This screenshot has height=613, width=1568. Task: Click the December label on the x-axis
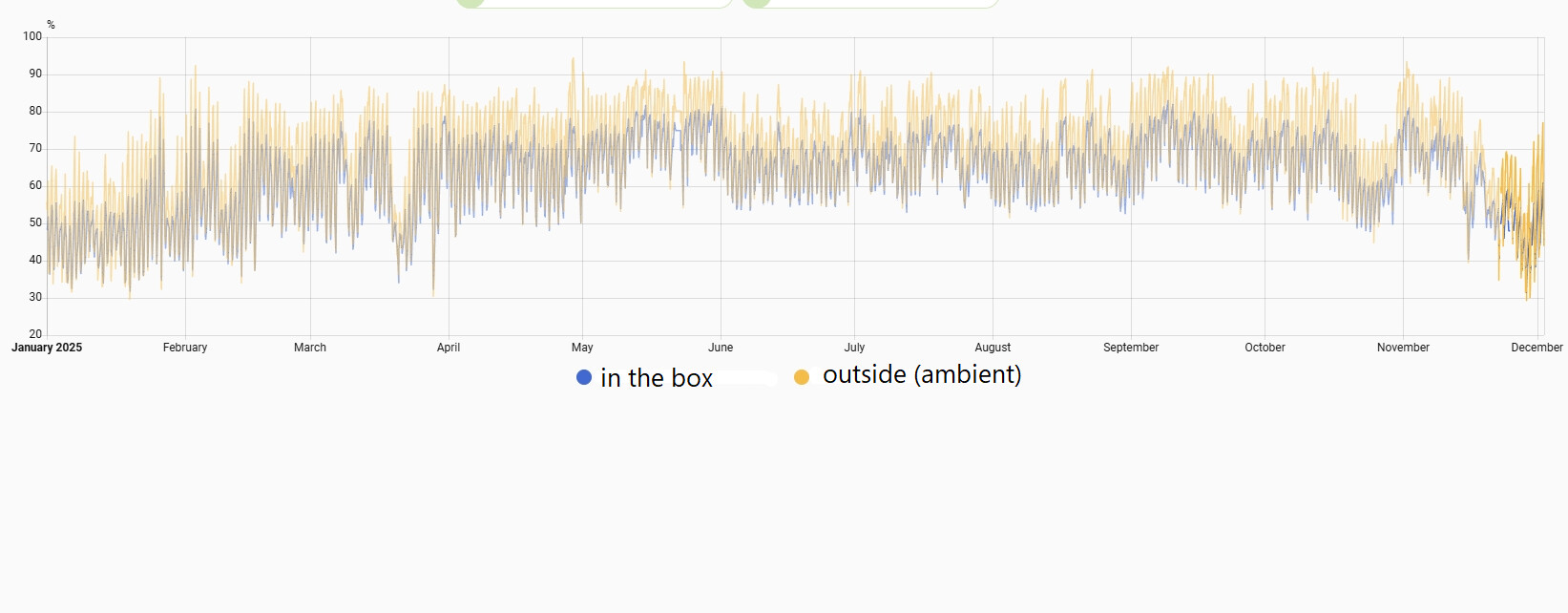click(x=1537, y=348)
